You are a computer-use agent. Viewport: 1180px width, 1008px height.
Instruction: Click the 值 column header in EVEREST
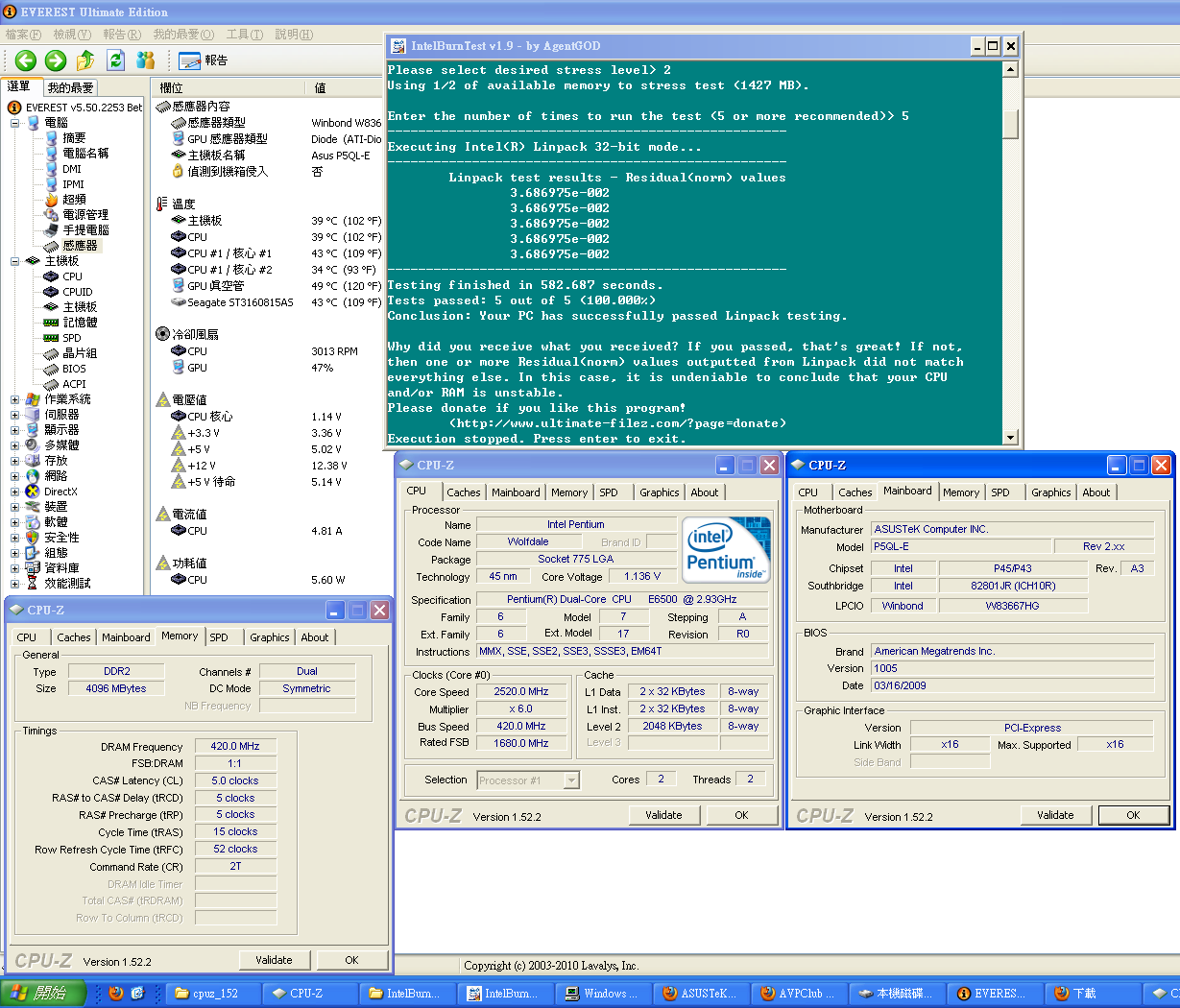[343, 87]
